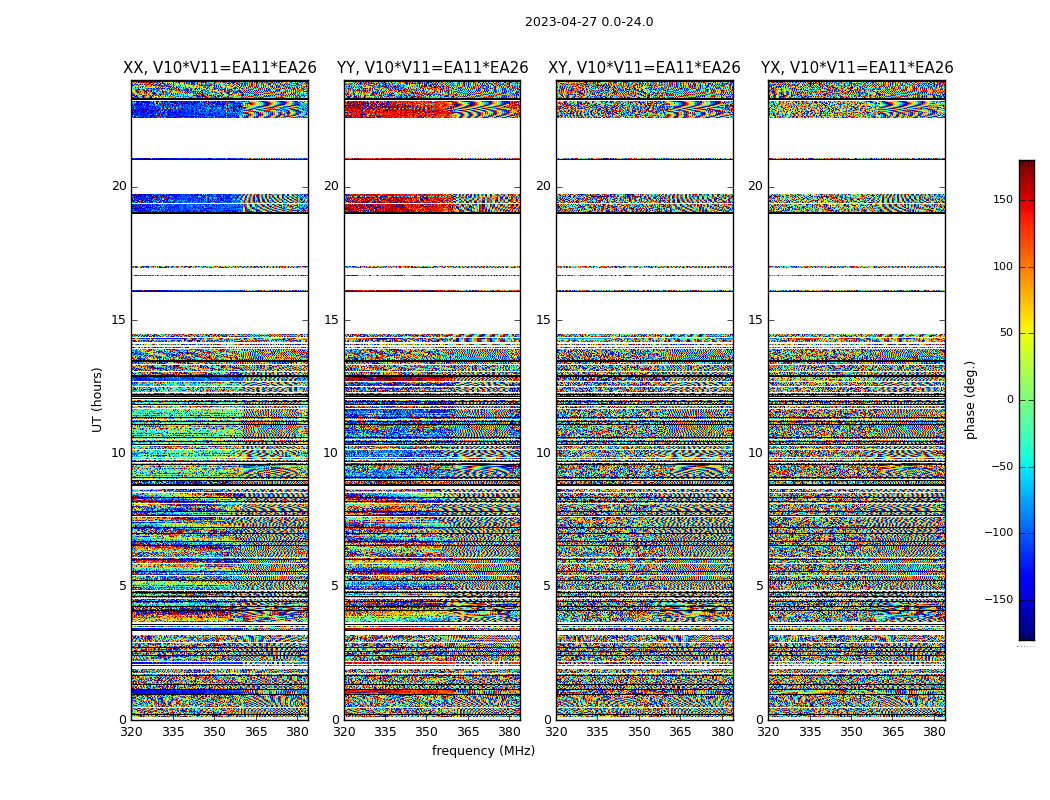Click the XX phase waterfall plot
The height and width of the screenshot is (800, 1050).
click(220, 400)
